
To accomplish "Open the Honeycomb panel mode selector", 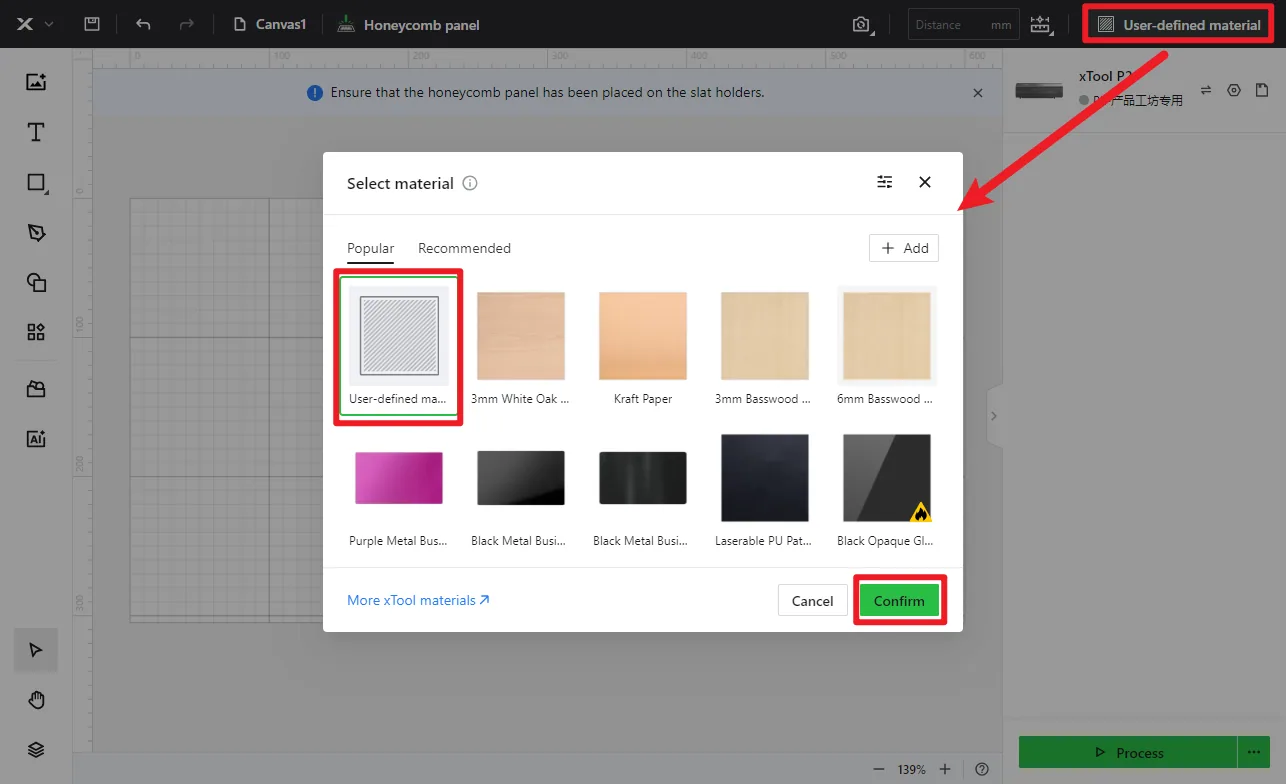I will point(408,24).
